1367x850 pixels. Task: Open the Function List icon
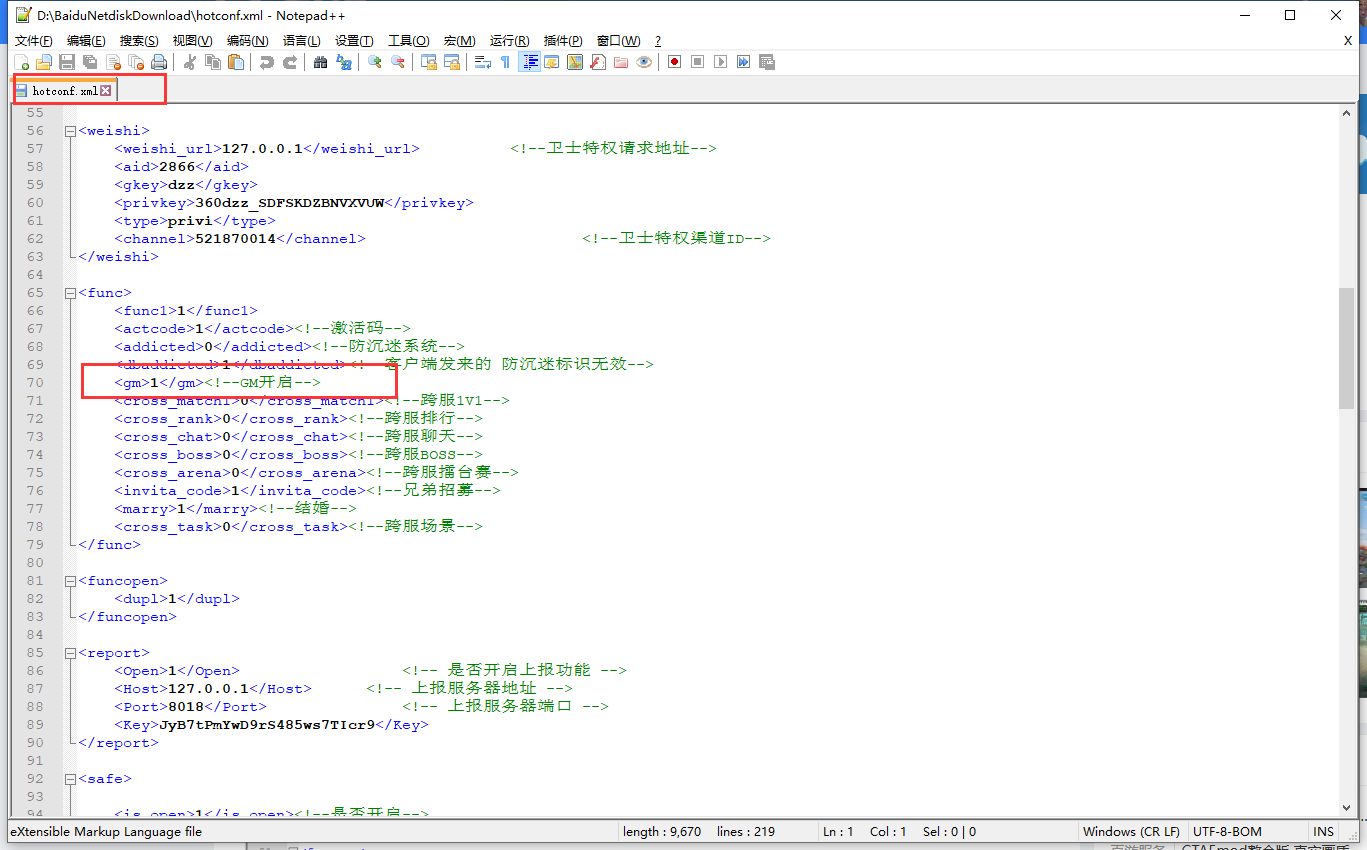point(597,62)
